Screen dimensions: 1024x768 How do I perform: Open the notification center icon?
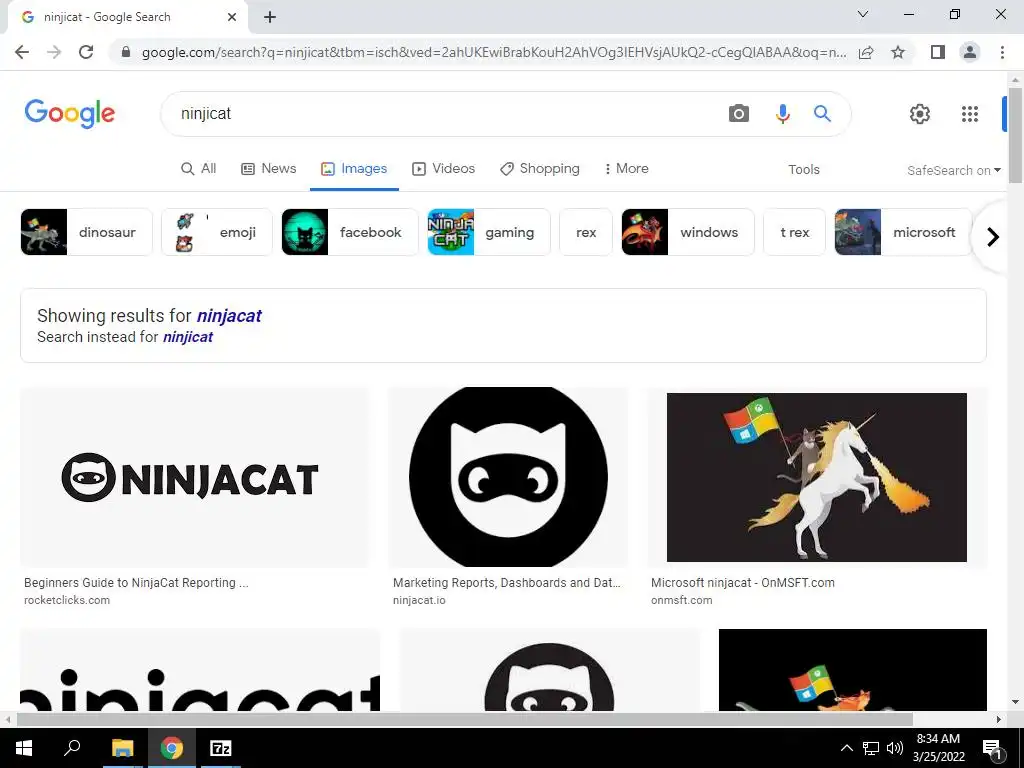993,748
